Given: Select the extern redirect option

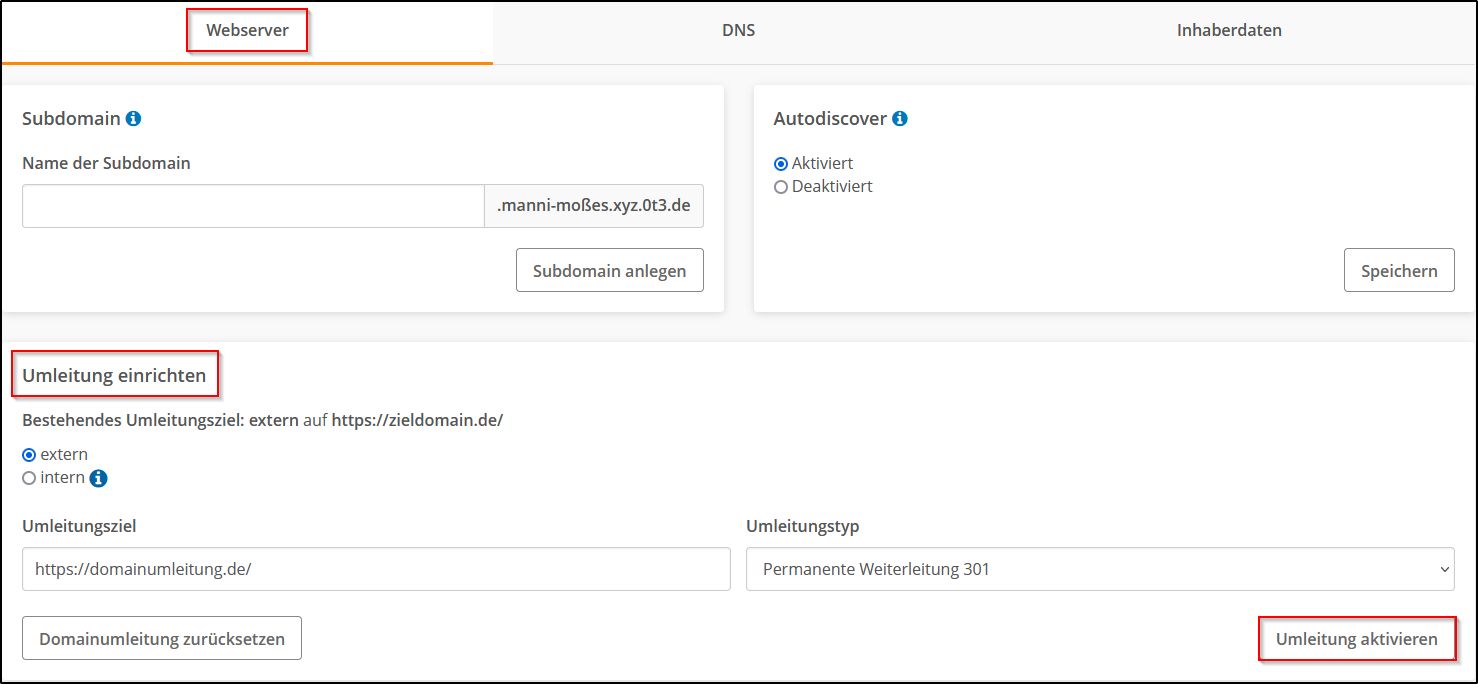Looking at the screenshot, I should 29,454.
